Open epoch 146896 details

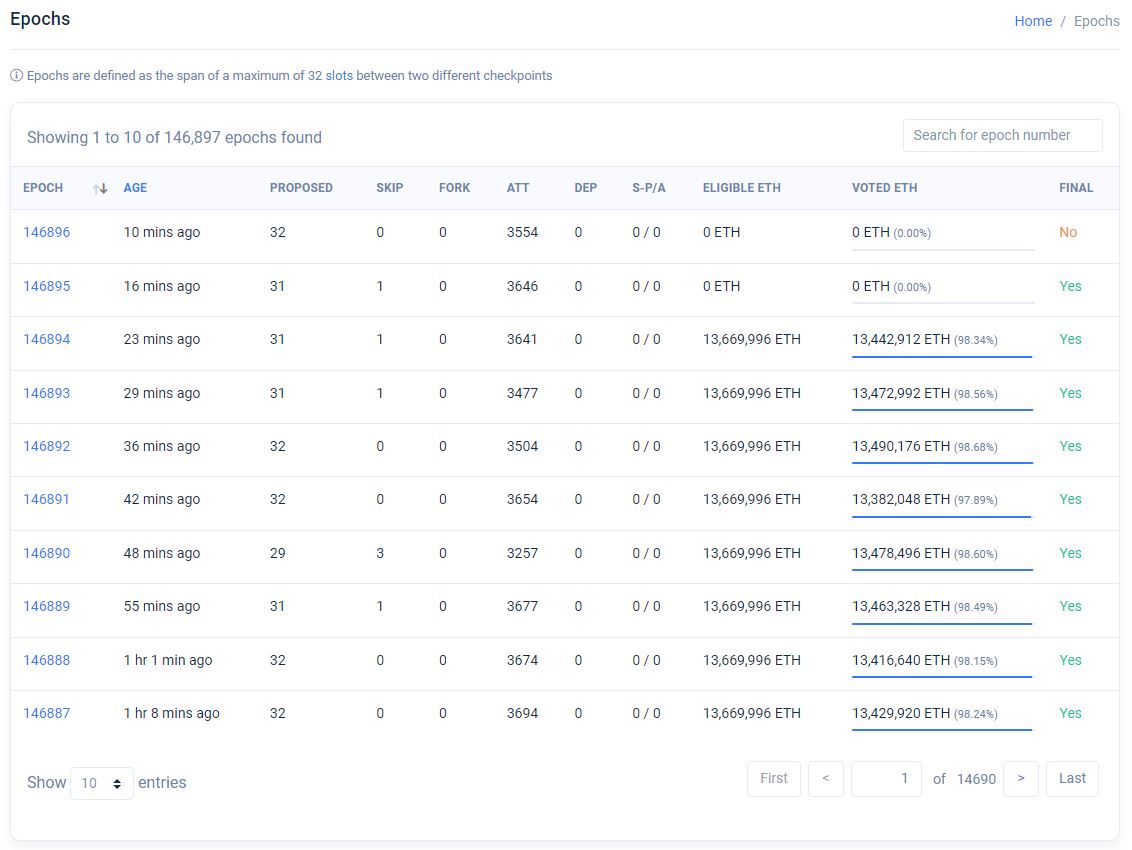click(x=47, y=232)
